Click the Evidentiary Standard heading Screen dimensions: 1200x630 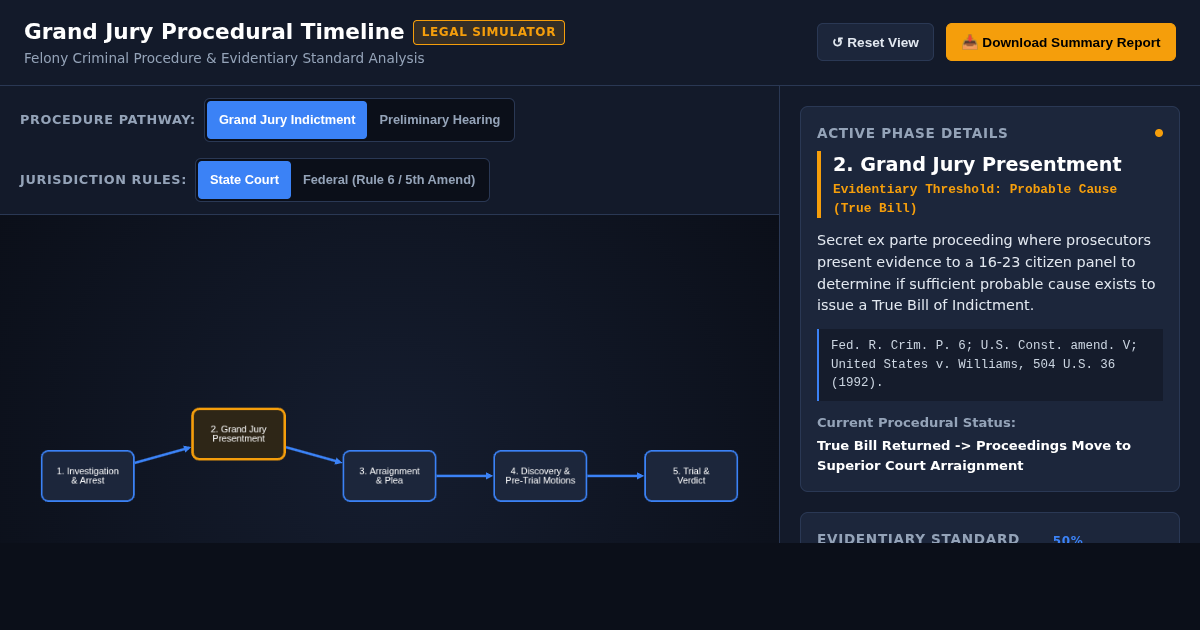tap(918, 538)
